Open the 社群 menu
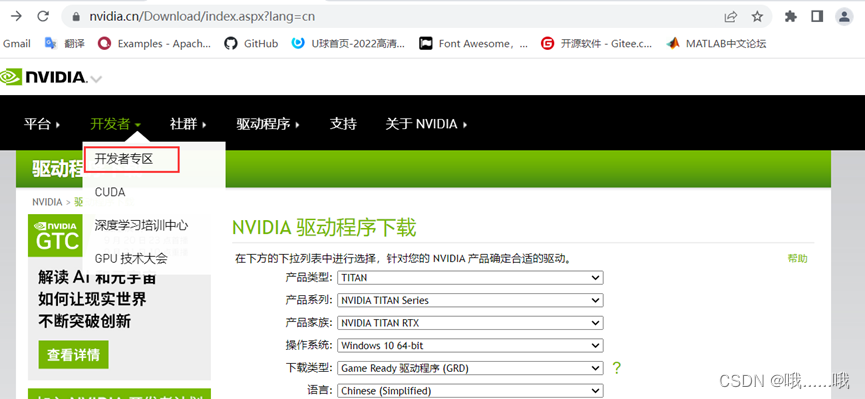Image resolution: width=865 pixels, height=399 pixels. (x=188, y=124)
